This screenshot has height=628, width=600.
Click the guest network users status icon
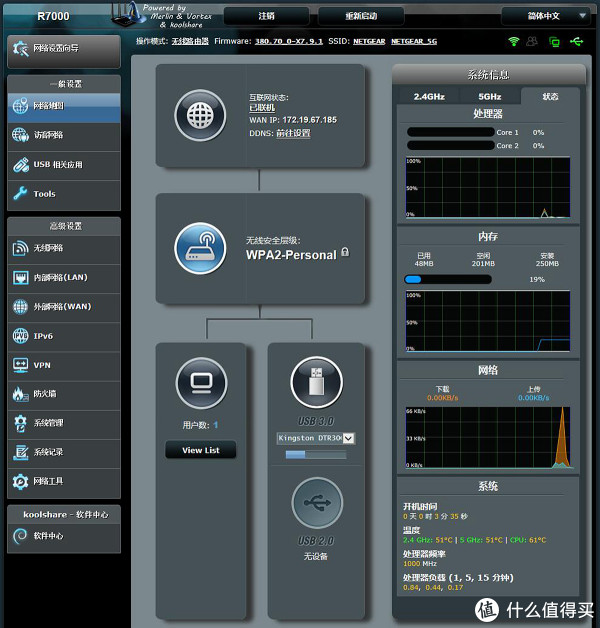(x=532, y=41)
